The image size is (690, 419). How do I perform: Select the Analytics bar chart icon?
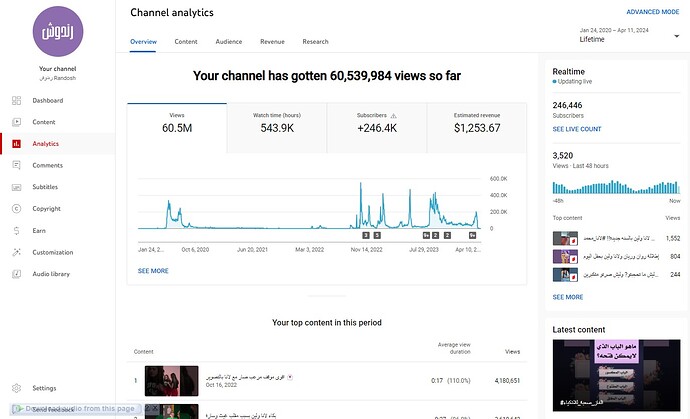[x=17, y=144]
